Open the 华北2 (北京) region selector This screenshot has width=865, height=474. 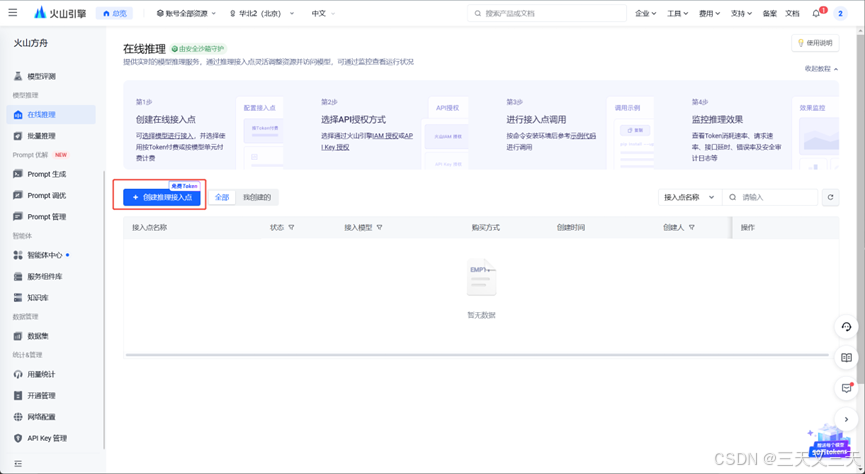point(262,13)
